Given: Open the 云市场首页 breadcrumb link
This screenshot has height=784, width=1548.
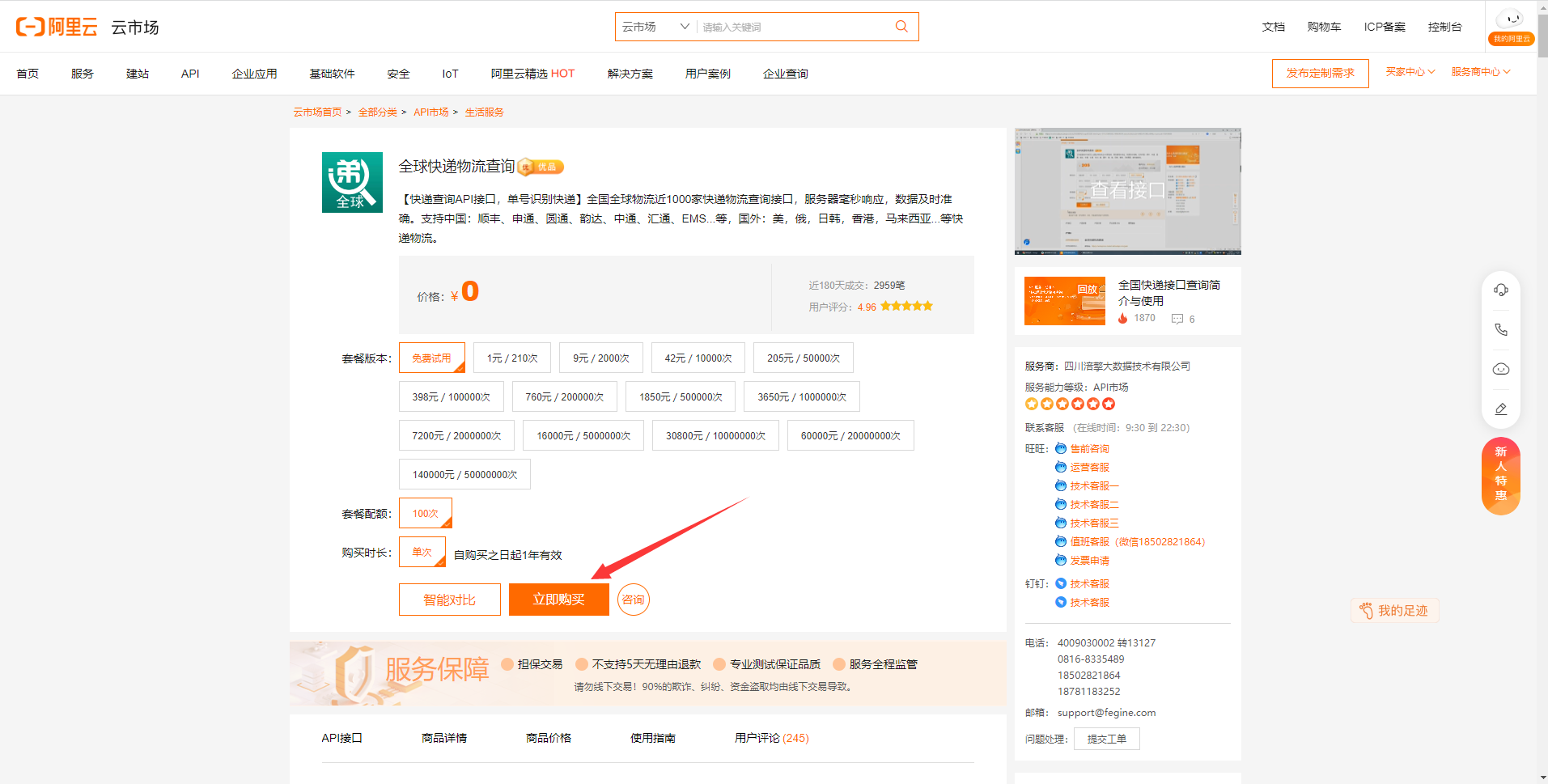Looking at the screenshot, I should click(x=317, y=112).
